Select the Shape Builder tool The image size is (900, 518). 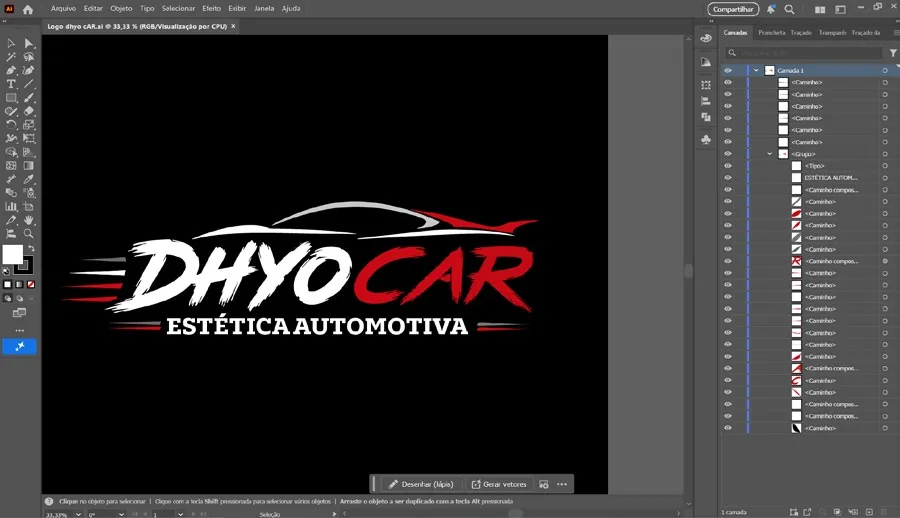click(x=11, y=152)
